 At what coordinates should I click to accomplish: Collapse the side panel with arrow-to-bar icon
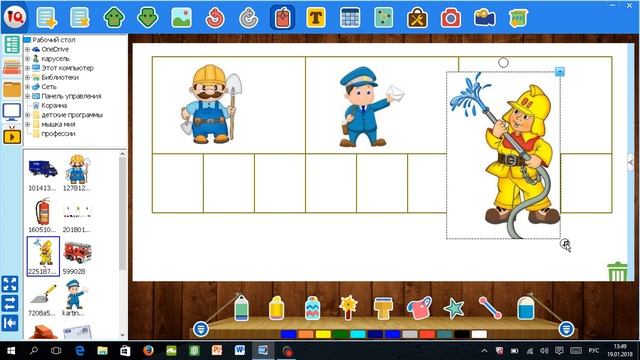[x=10, y=322]
